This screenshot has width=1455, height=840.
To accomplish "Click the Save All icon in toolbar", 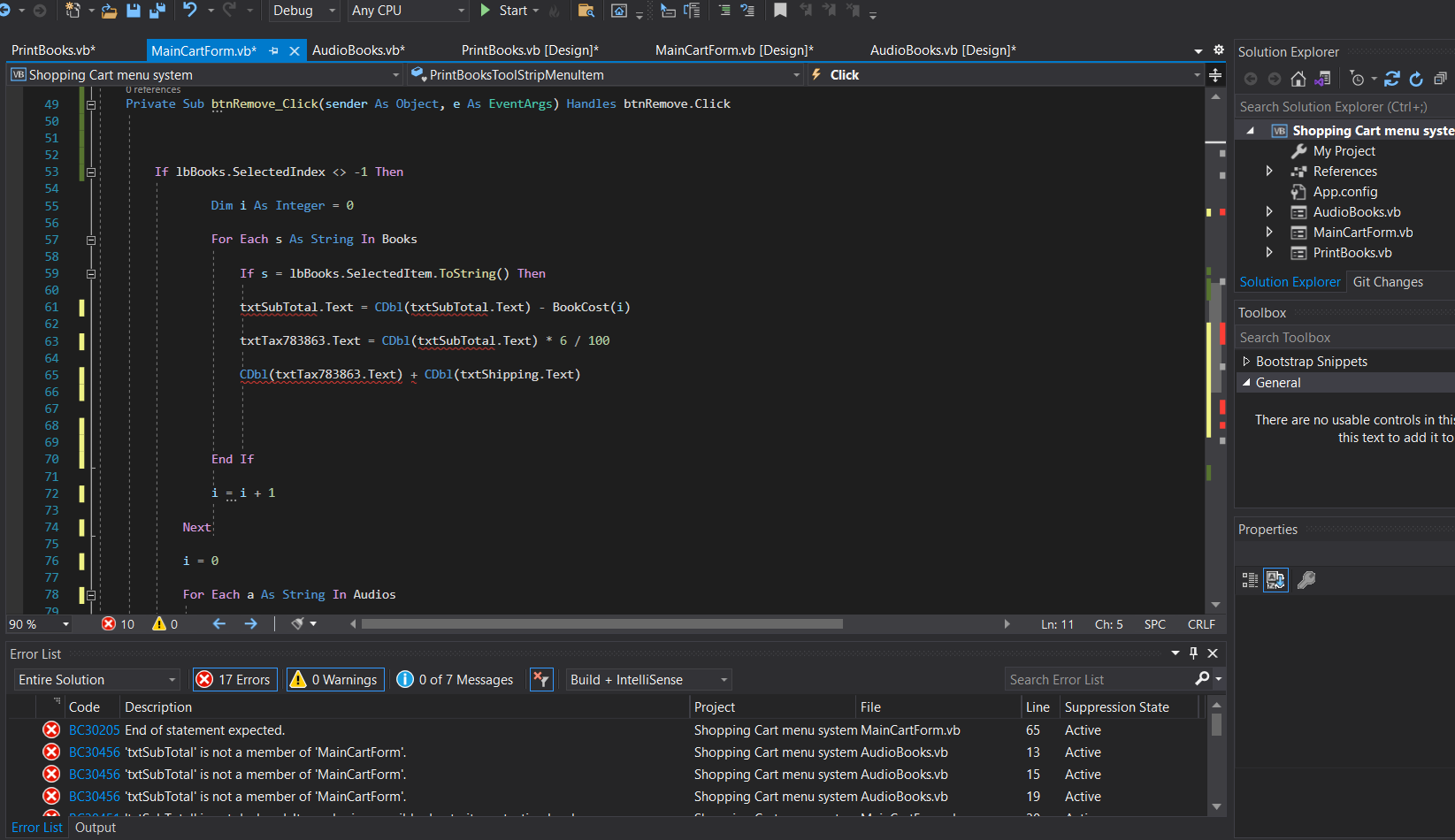I will click(x=157, y=11).
